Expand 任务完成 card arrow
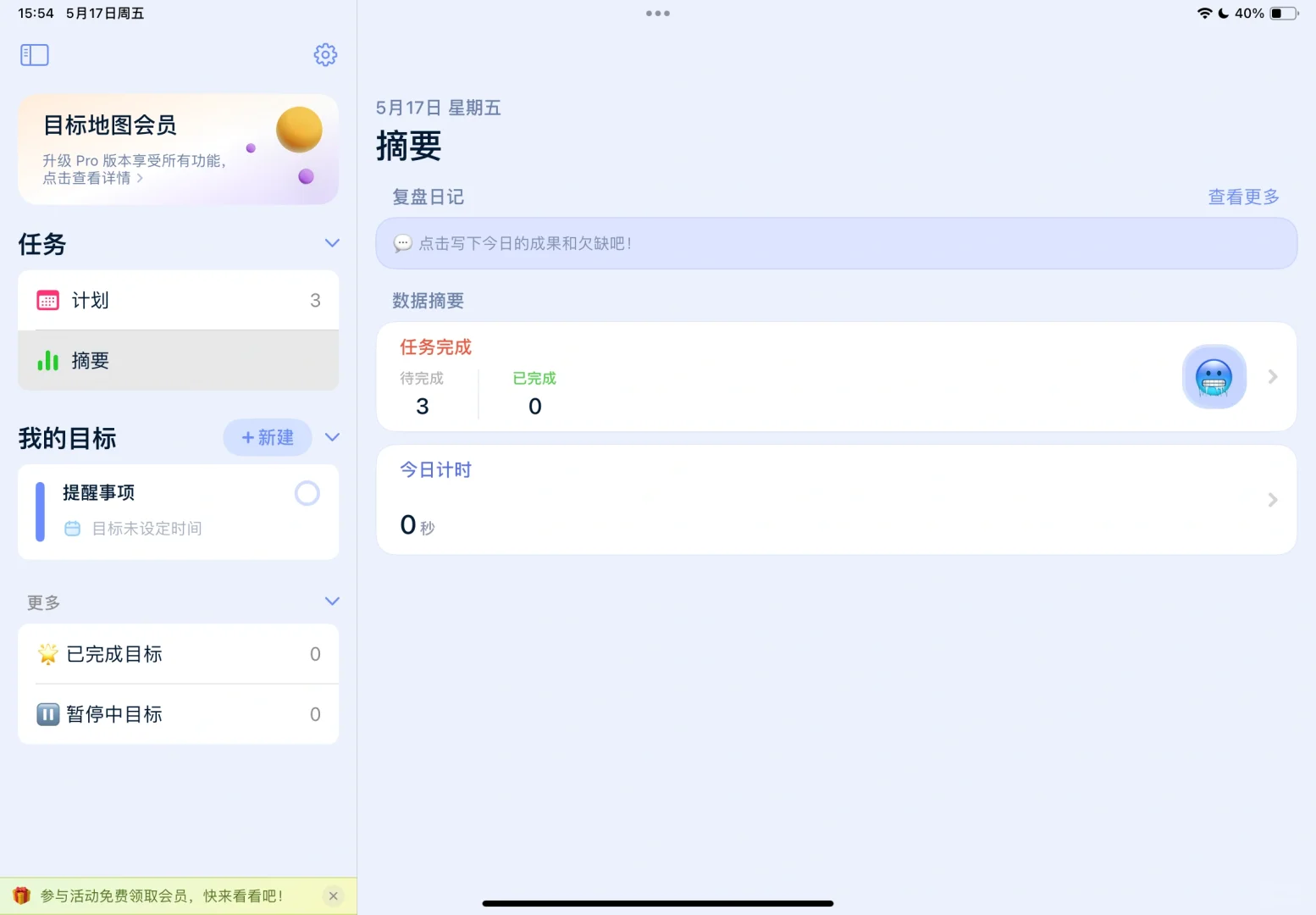1316x915 pixels. [1272, 377]
